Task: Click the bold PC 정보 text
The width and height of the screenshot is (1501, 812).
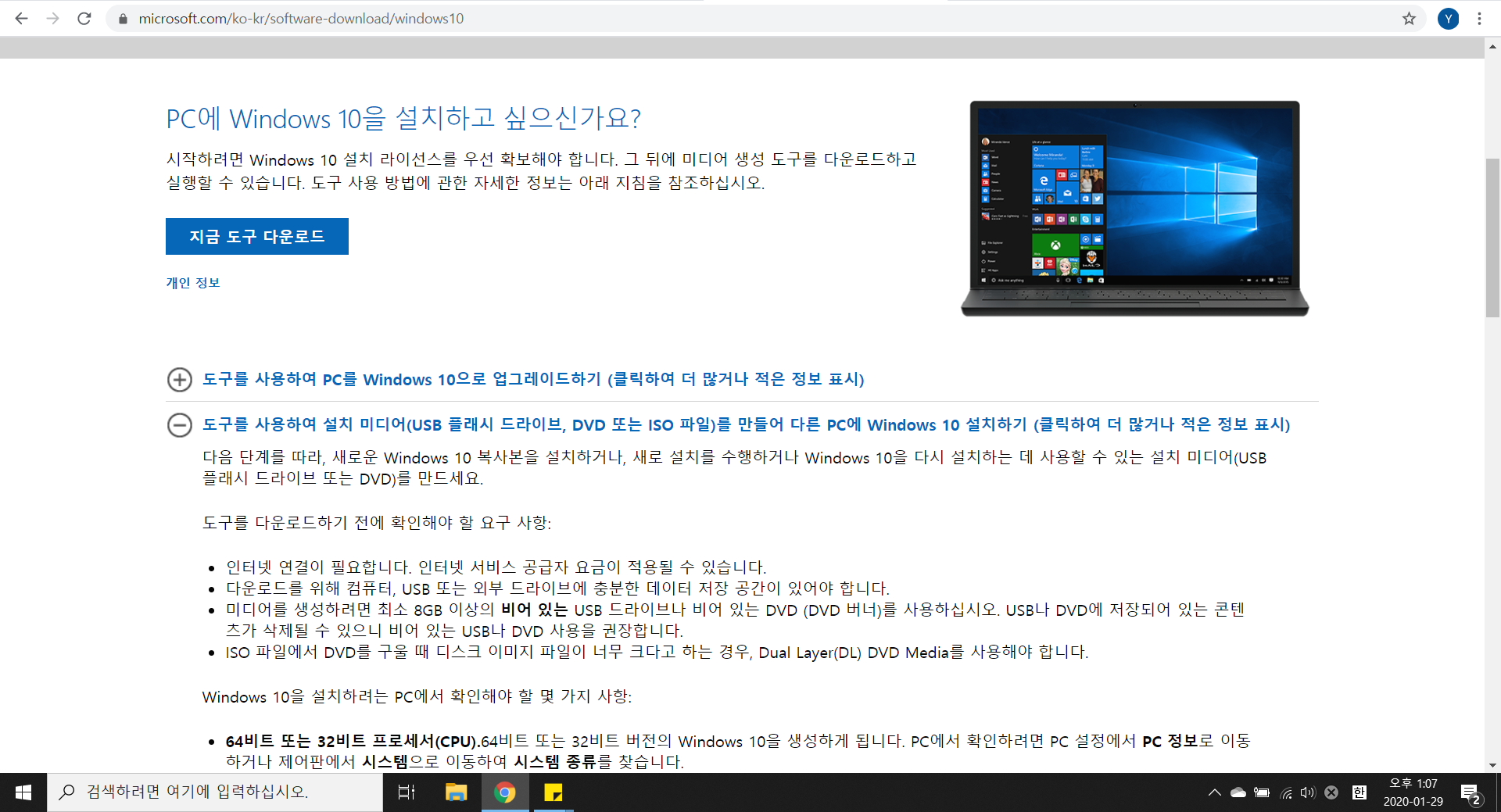Action: (1170, 741)
